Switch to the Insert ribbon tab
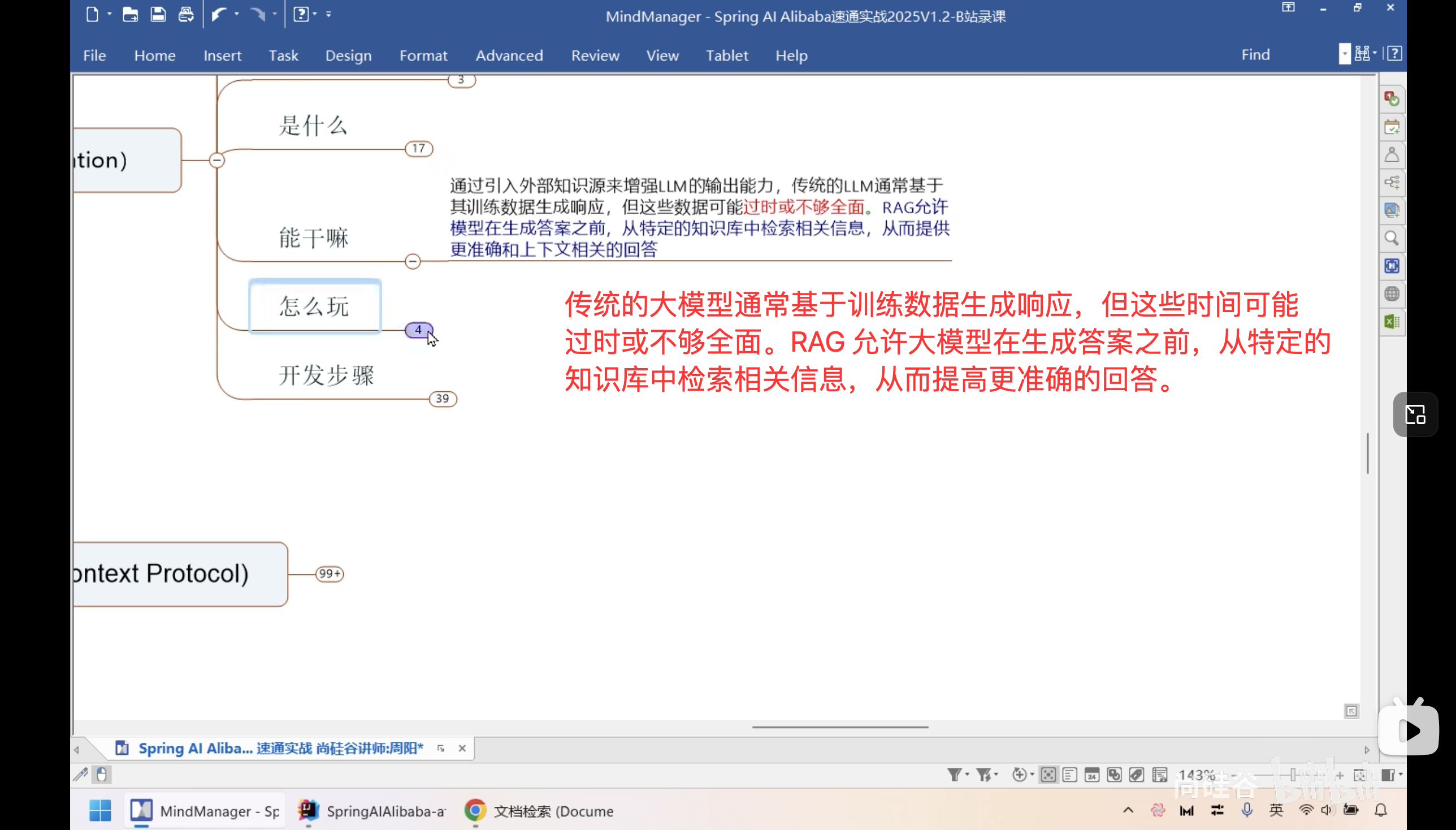The height and width of the screenshot is (830, 1456). (222, 55)
